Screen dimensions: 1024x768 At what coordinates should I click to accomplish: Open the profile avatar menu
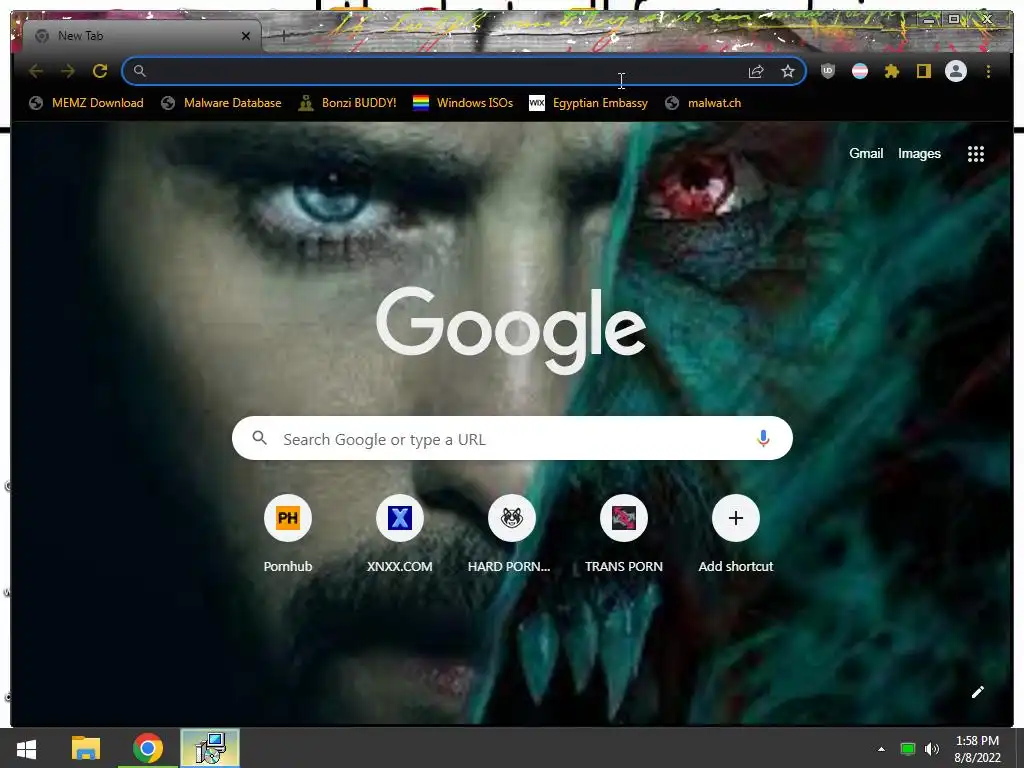(956, 71)
